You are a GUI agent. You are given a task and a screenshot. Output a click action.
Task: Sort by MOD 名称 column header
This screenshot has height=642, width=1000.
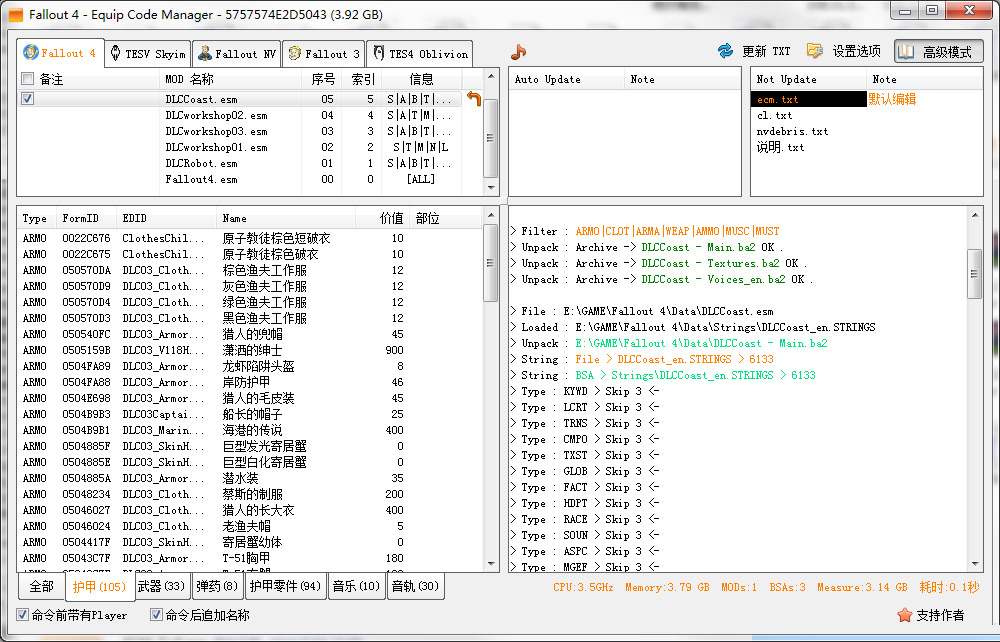[230, 79]
